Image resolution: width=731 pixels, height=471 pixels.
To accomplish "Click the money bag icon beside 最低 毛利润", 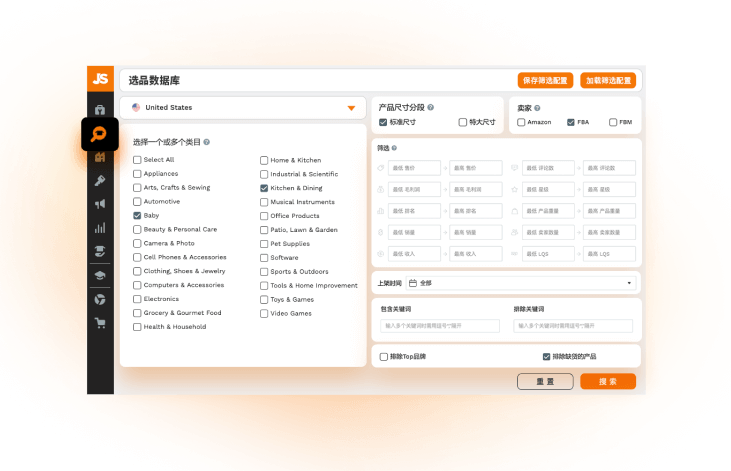I will tap(381, 189).
